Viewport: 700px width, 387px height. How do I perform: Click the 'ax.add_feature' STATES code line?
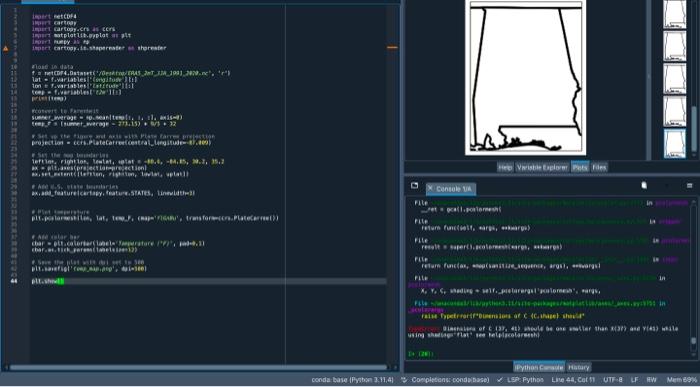click(113, 193)
